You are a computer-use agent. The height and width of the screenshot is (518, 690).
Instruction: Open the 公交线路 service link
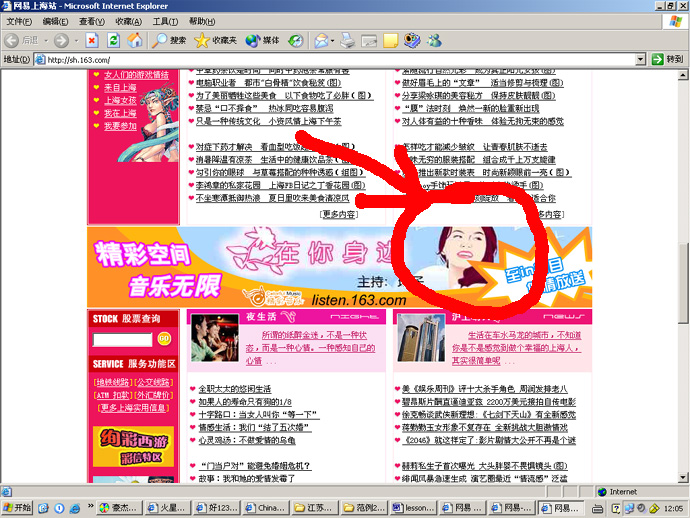153,382
